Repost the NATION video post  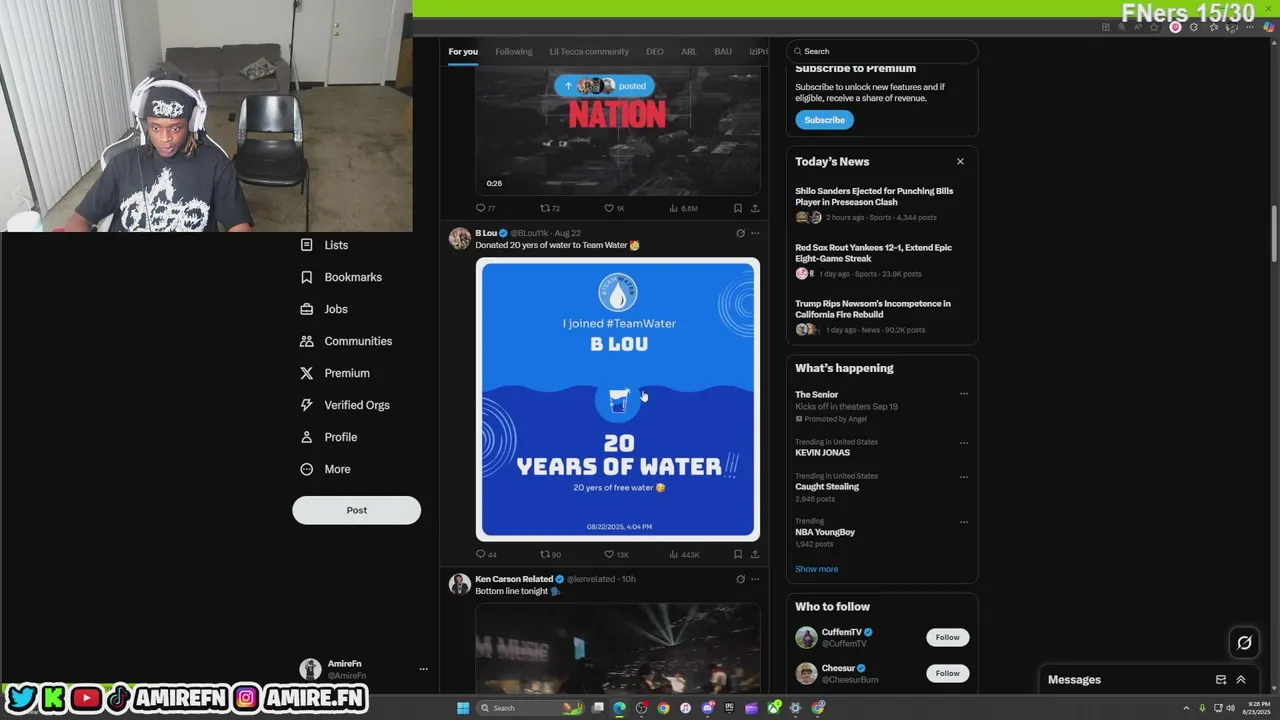click(550, 208)
